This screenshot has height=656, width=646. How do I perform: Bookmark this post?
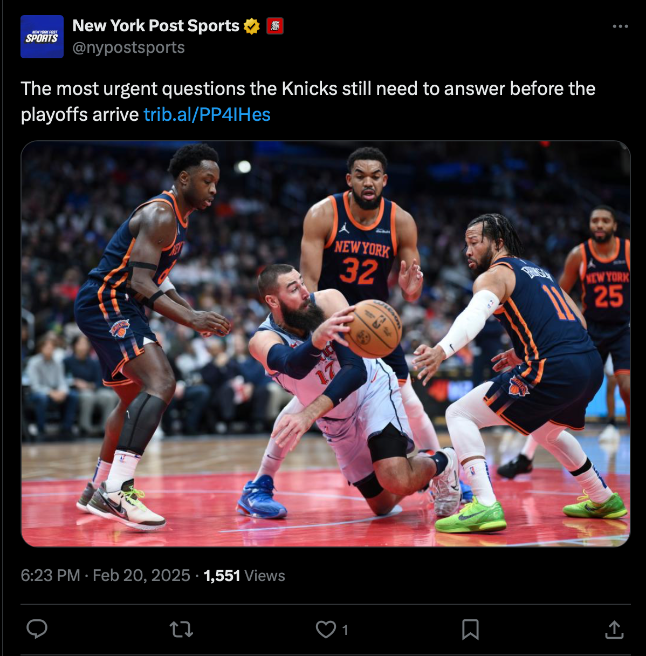coord(470,629)
